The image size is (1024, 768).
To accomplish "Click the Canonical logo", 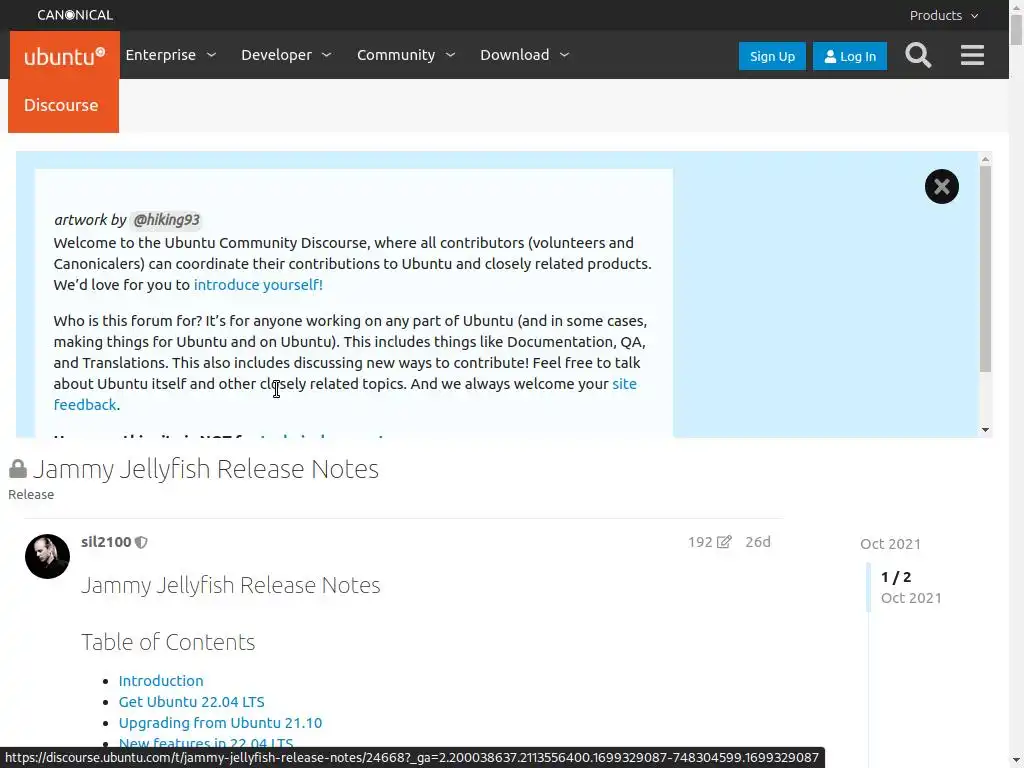I will (x=74, y=15).
